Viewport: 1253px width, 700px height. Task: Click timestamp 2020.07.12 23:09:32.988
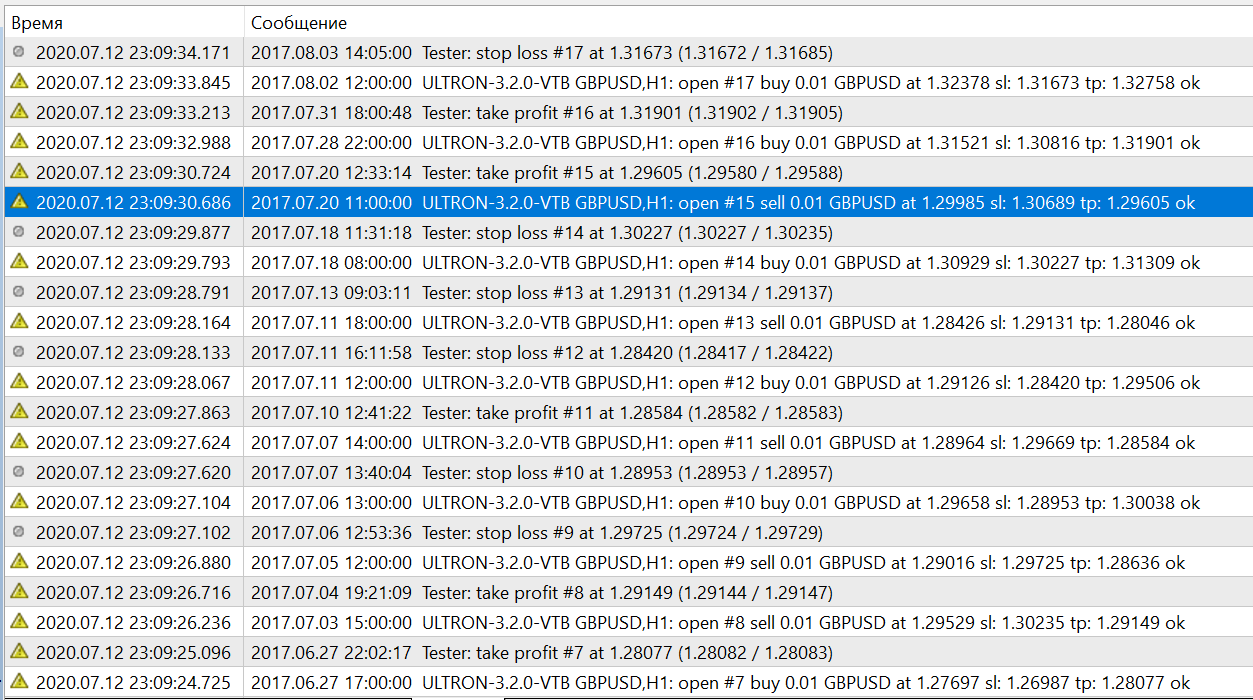tap(133, 143)
